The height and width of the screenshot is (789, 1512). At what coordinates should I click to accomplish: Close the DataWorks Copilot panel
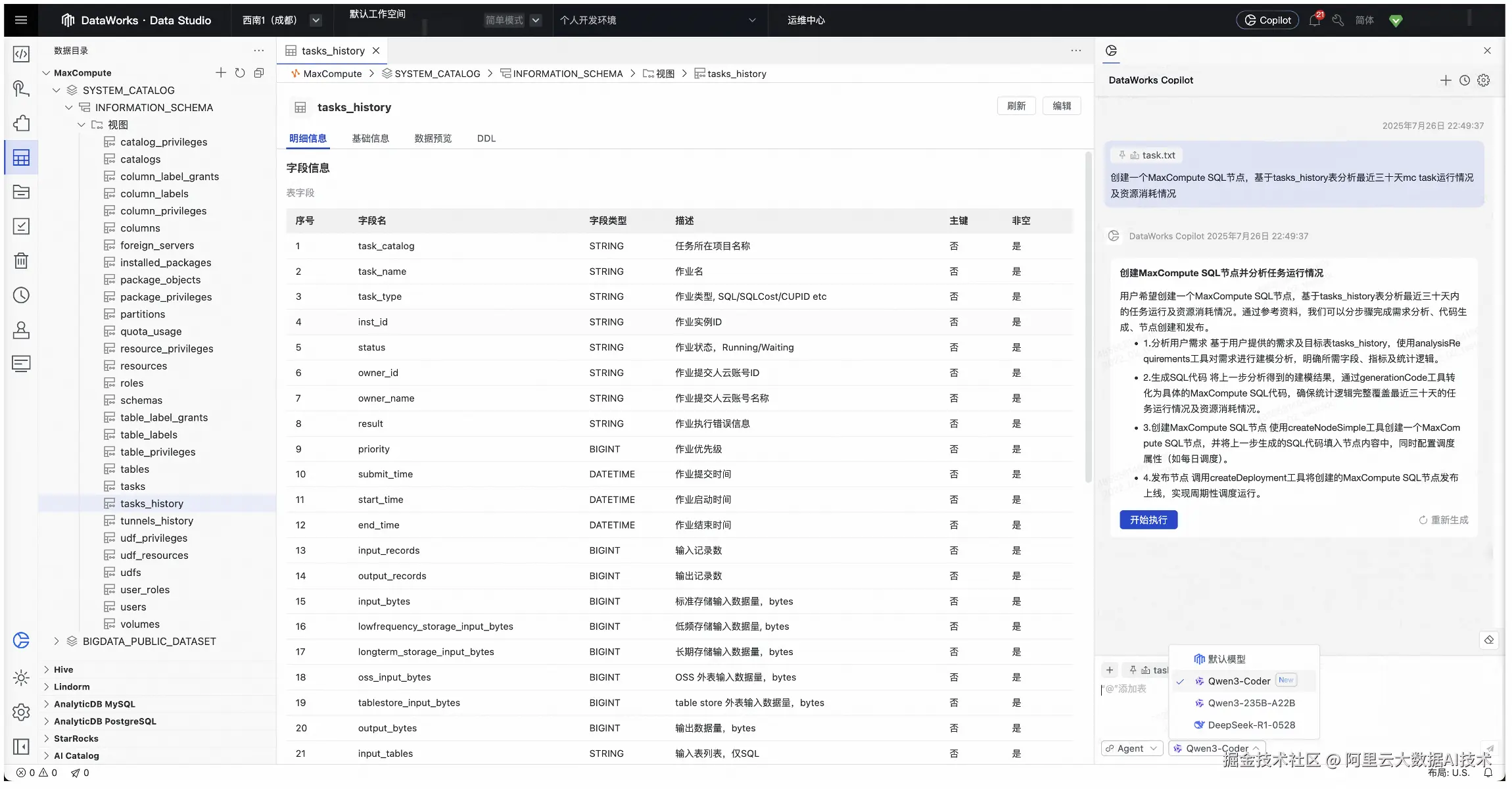[1488, 51]
